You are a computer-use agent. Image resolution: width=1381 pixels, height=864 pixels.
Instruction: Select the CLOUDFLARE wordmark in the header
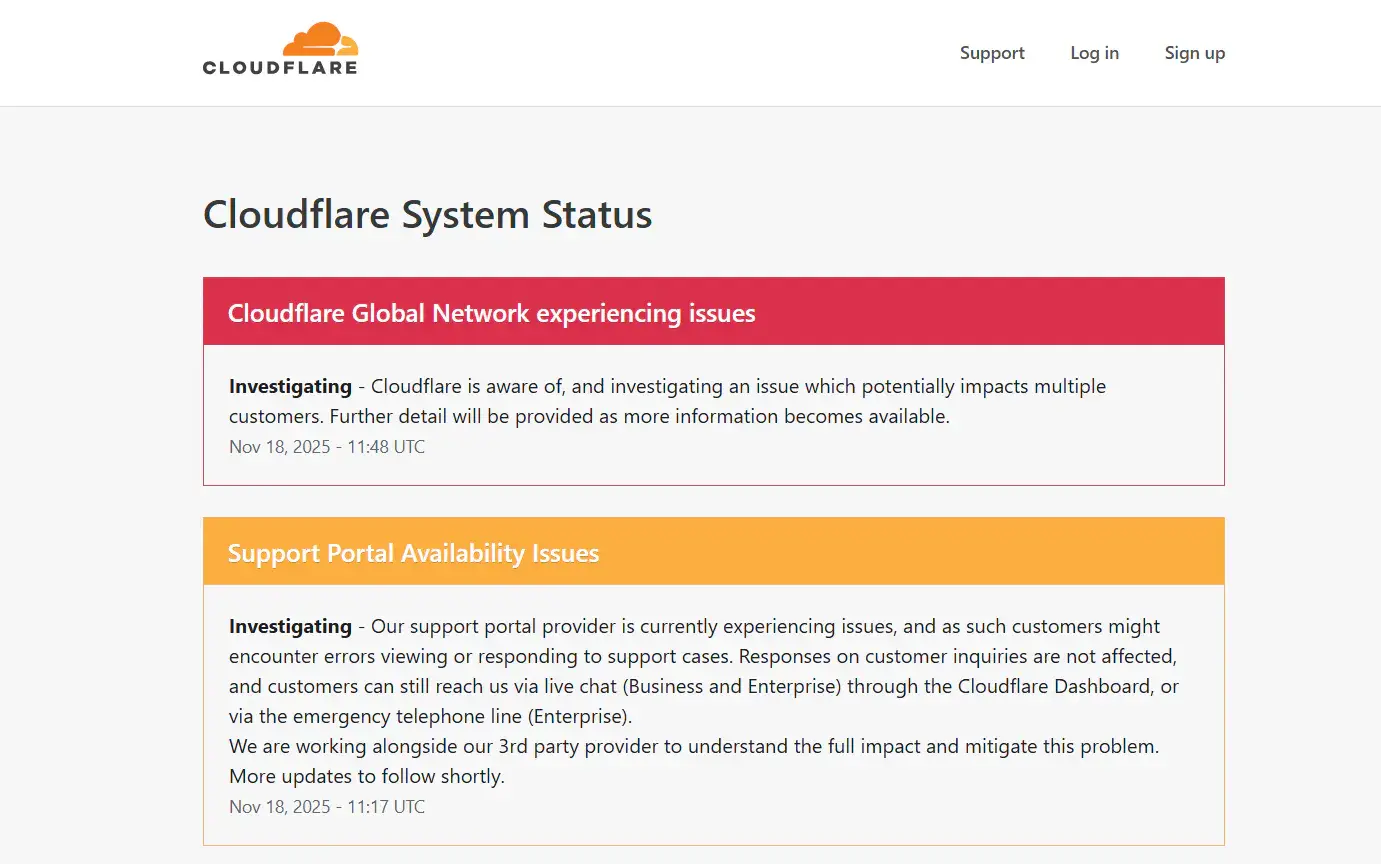[280, 67]
